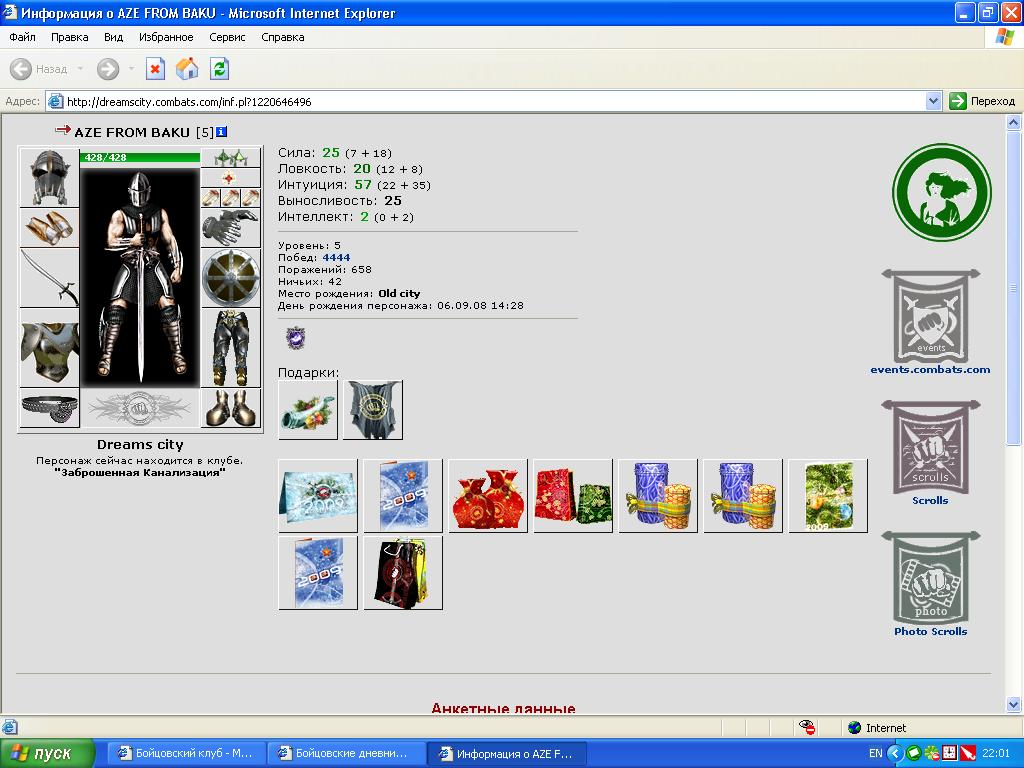Click the leg armor greaves slot
The height and width of the screenshot is (768, 1024).
(231, 347)
